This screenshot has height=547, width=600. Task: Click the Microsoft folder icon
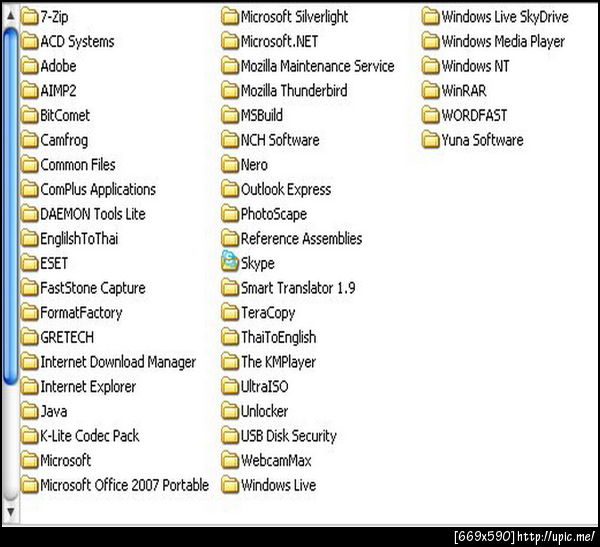pyautogui.click(x=29, y=460)
